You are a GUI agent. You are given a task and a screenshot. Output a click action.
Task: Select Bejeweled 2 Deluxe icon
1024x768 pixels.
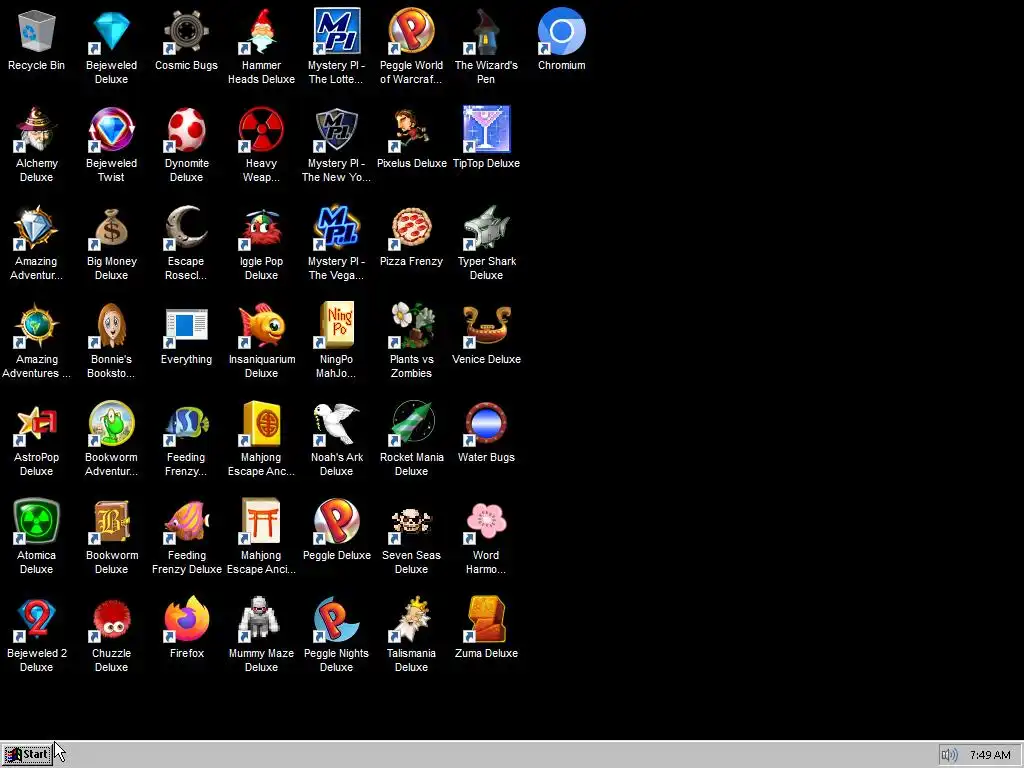click(37, 619)
